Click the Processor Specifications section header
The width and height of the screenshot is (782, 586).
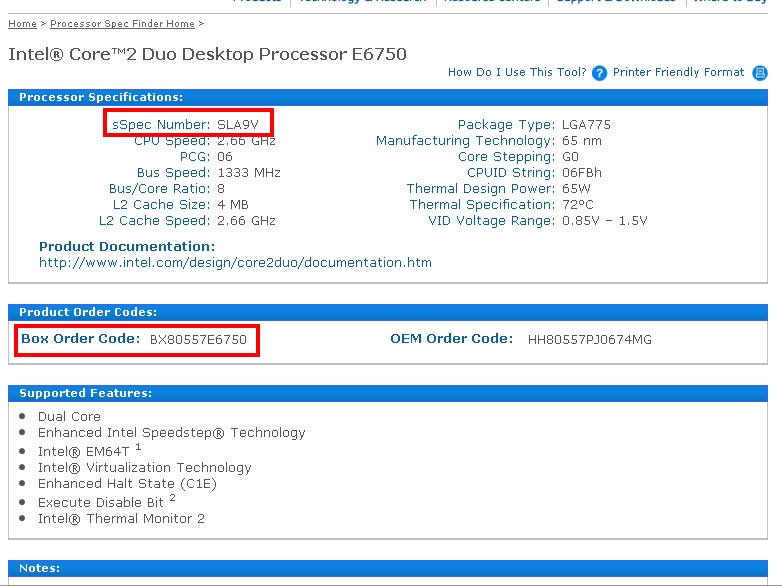(388, 97)
